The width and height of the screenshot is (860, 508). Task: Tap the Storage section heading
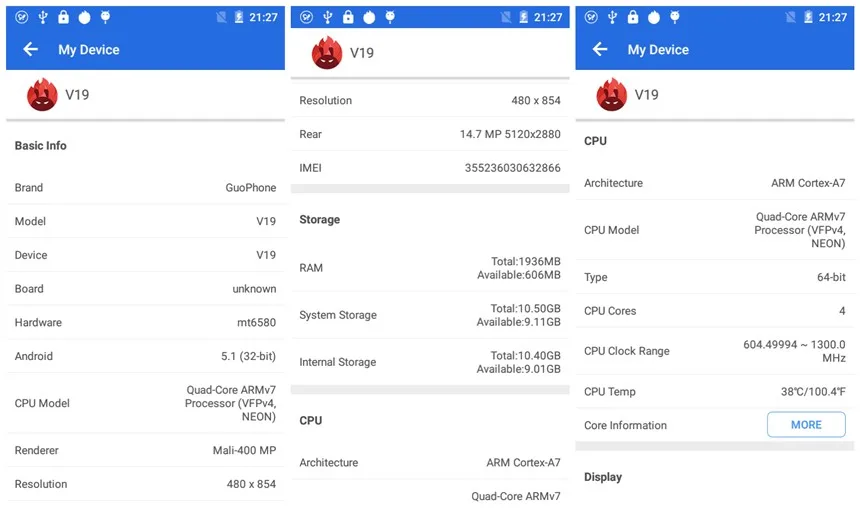click(x=320, y=219)
